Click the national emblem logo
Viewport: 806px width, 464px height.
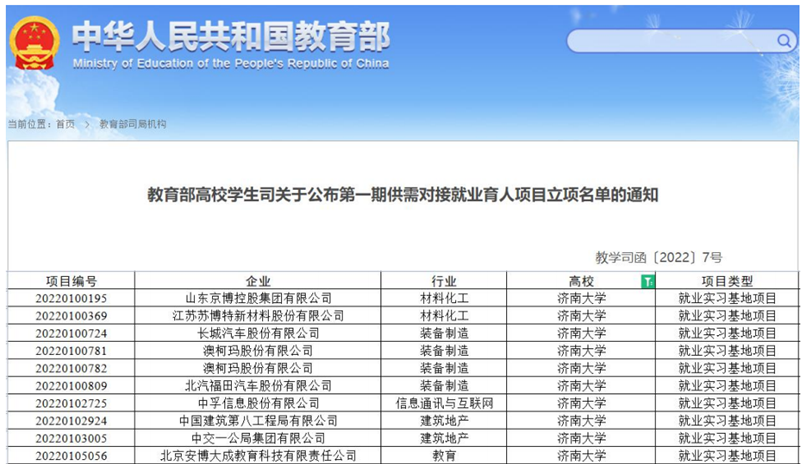(35, 42)
